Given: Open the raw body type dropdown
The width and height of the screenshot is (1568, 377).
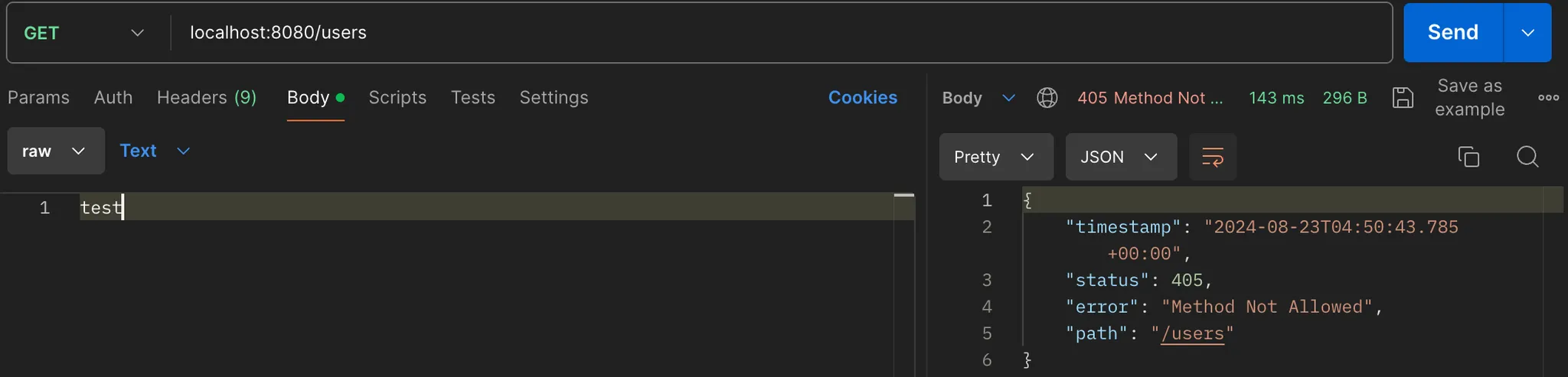Looking at the screenshot, I should [56, 151].
